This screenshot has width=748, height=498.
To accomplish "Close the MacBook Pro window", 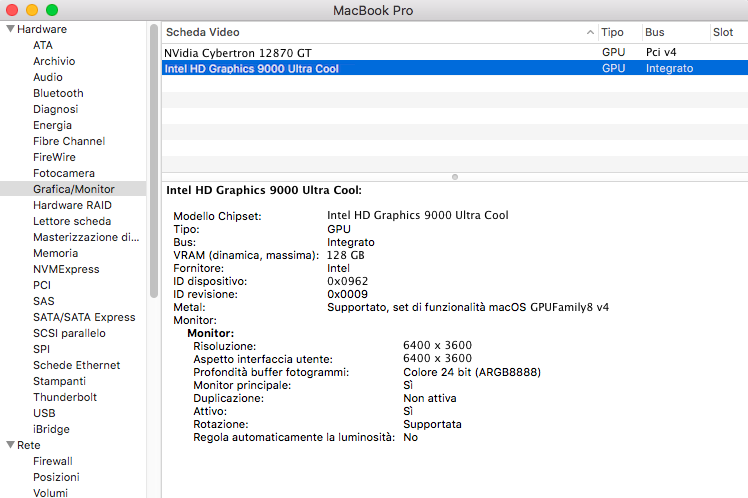I will click(x=12, y=10).
